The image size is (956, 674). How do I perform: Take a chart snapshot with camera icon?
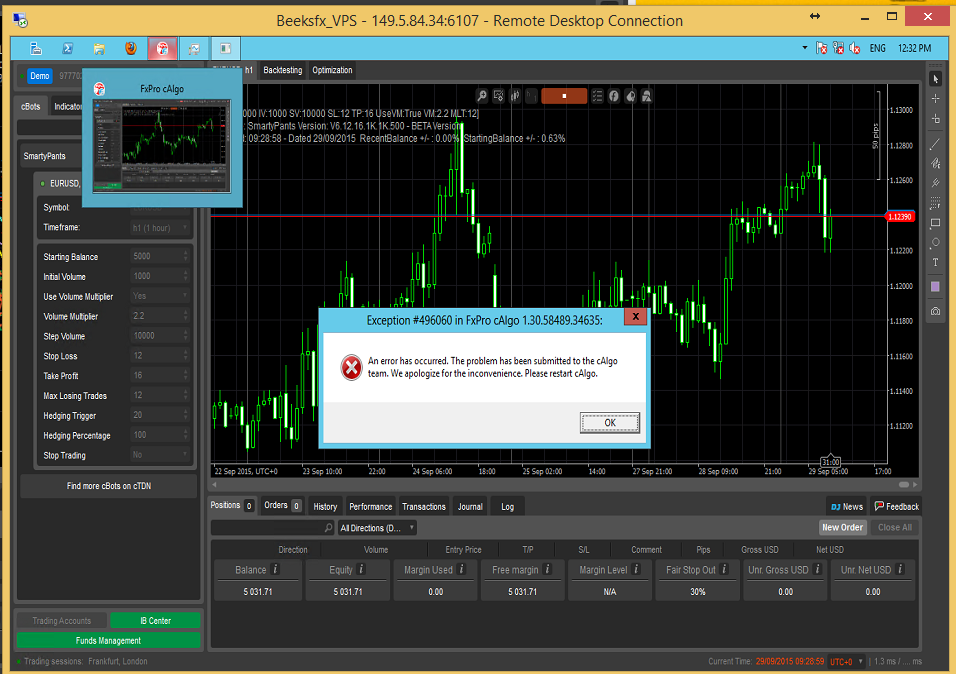click(x=935, y=311)
